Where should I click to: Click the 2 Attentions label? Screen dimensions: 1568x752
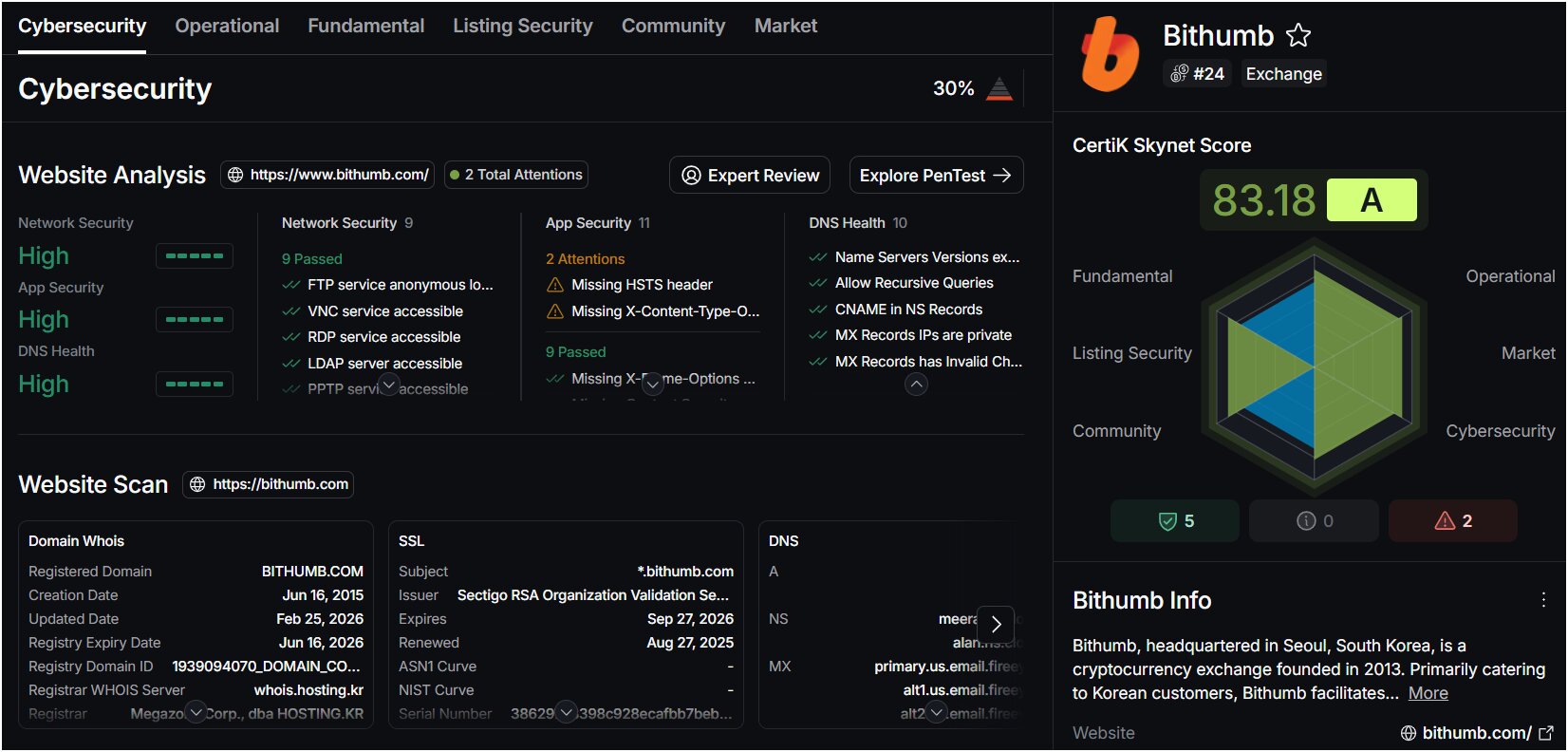(x=585, y=259)
